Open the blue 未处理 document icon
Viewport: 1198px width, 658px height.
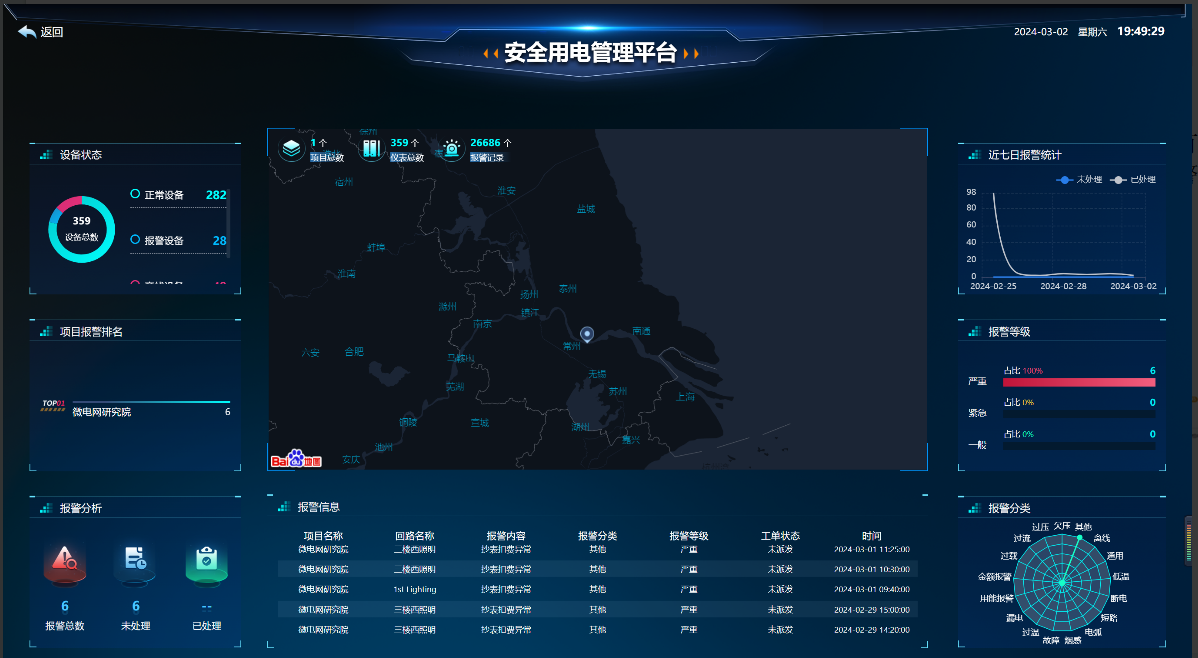tap(136, 562)
